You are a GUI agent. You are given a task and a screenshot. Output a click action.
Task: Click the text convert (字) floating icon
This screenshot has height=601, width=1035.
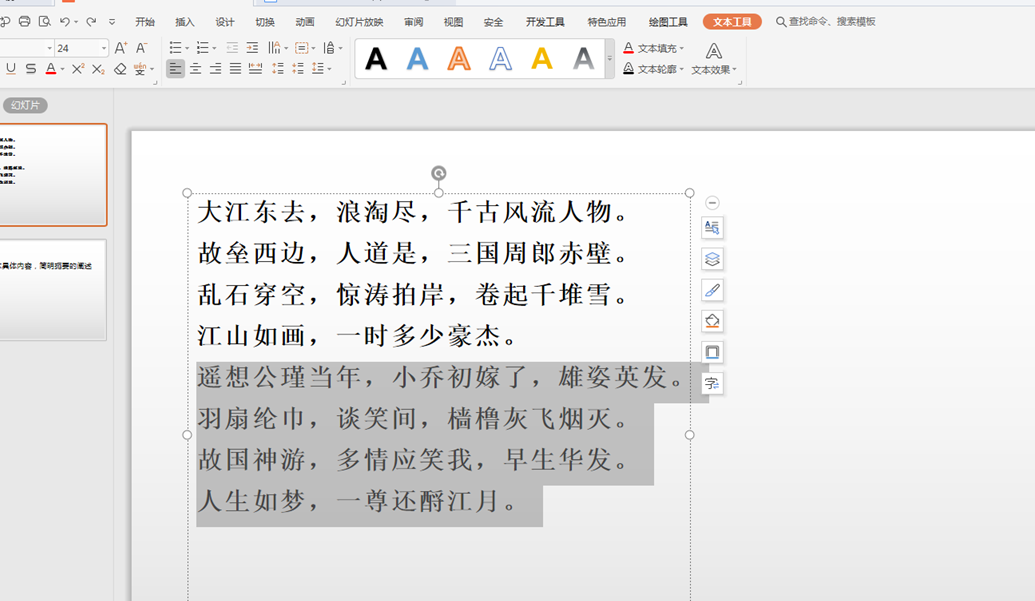pos(712,383)
